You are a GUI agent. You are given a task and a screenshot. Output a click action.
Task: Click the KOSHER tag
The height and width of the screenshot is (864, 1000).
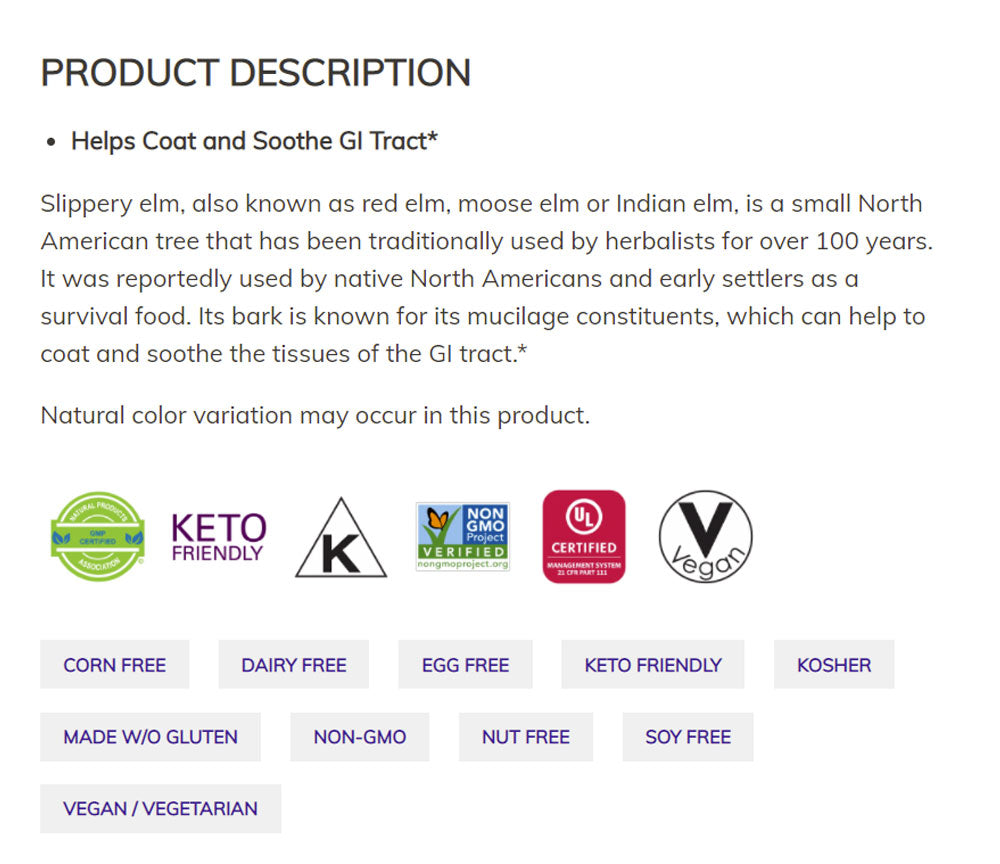pos(834,665)
